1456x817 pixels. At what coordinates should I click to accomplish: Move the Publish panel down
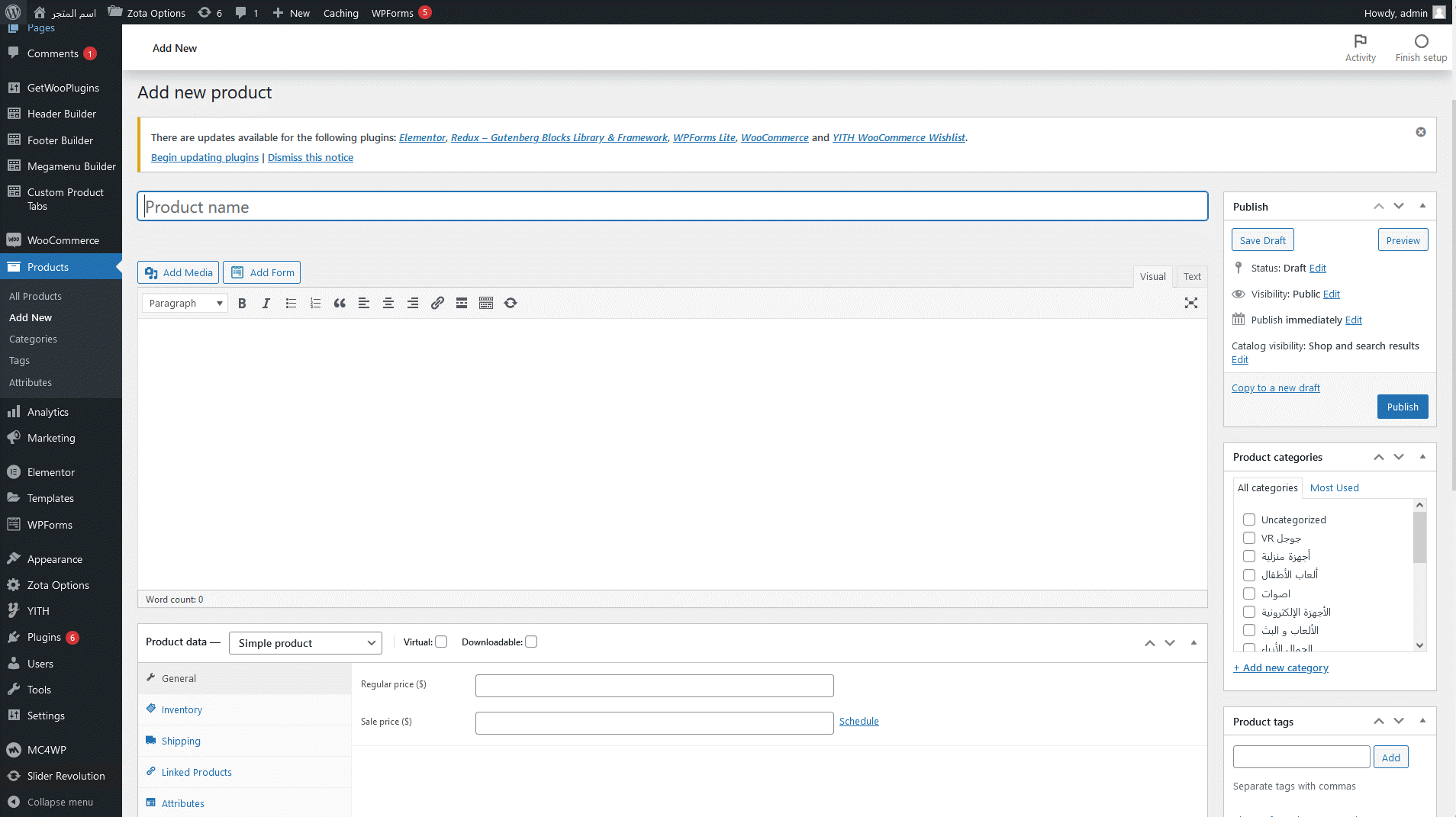coord(1399,206)
